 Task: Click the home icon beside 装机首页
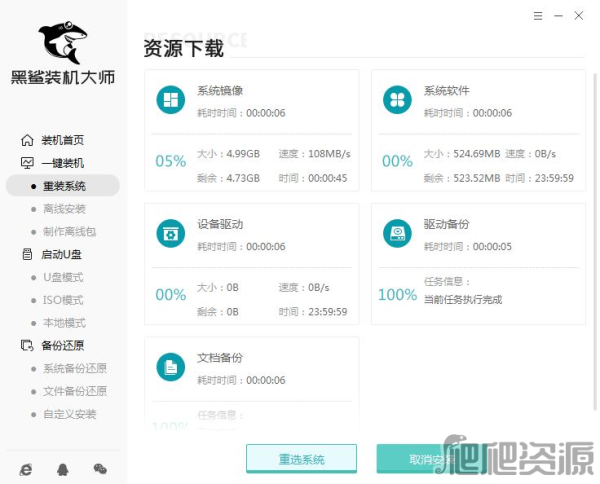point(27,140)
